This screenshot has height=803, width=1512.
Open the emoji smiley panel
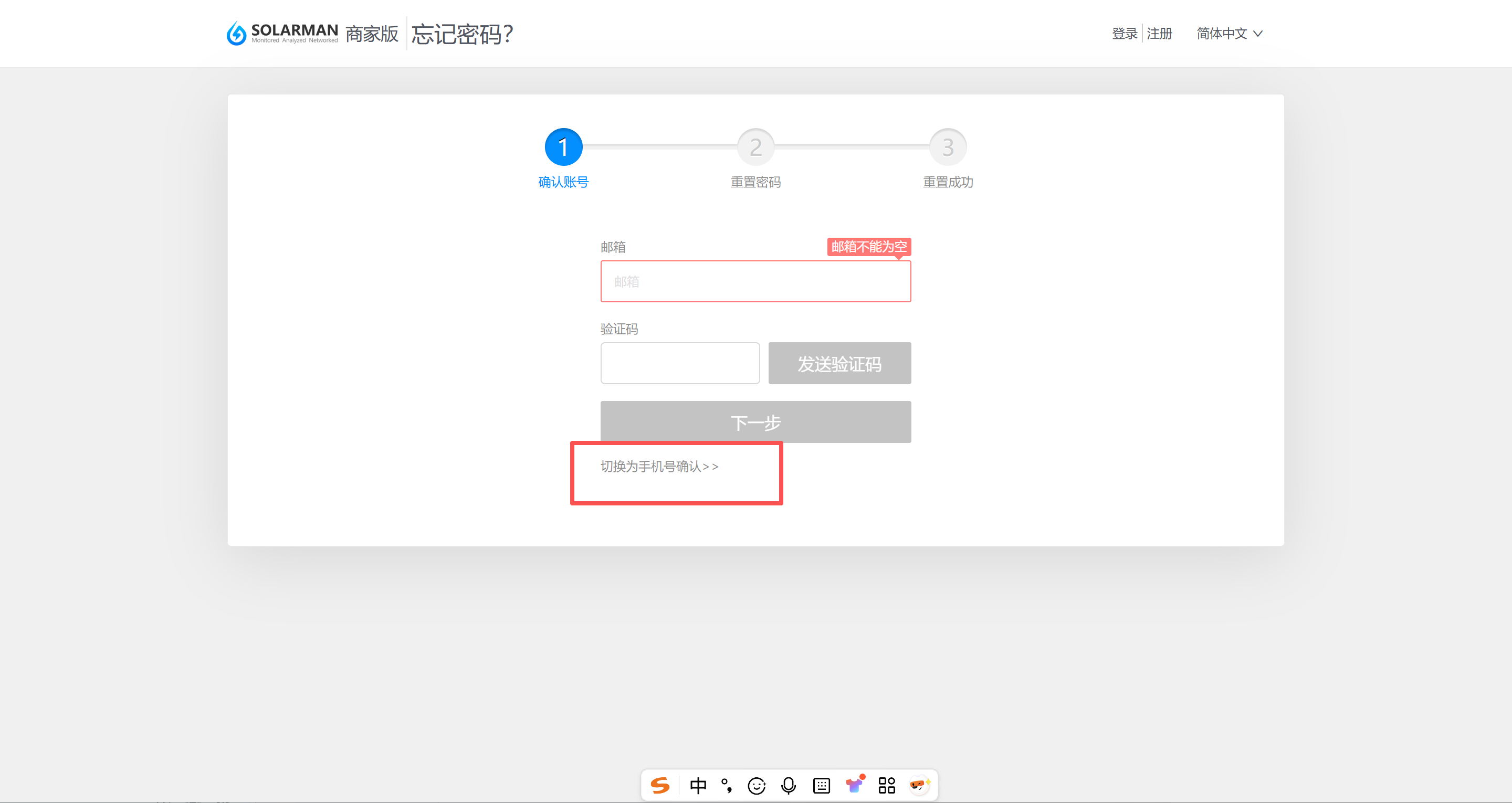point(757,785)
